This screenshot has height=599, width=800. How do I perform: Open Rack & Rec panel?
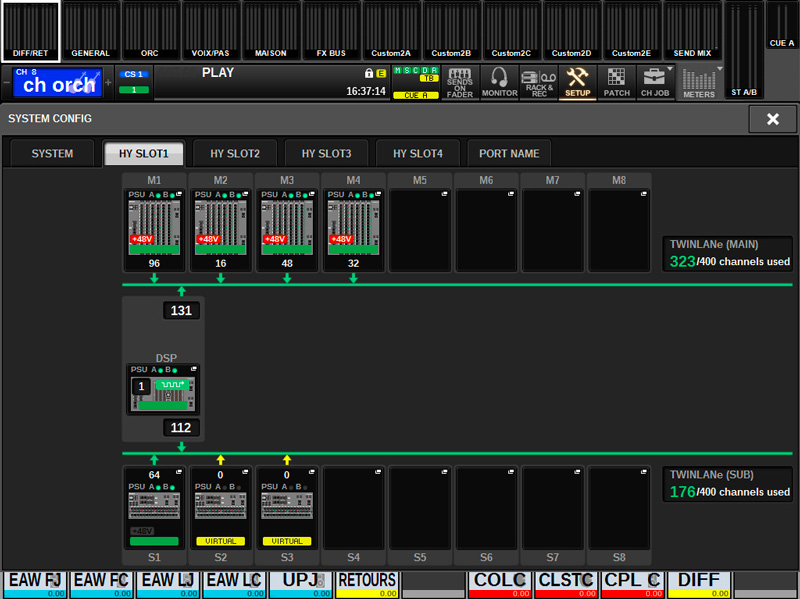(x=539, y=82)
